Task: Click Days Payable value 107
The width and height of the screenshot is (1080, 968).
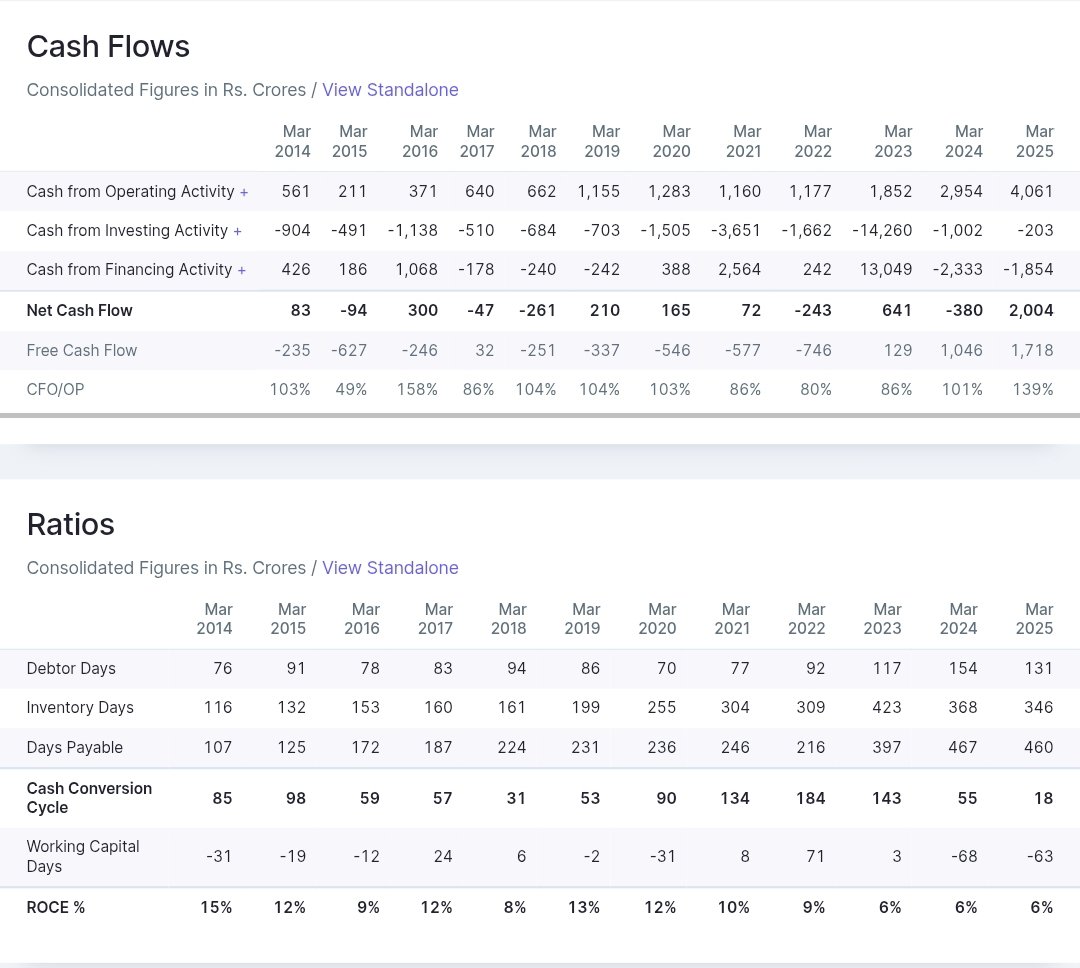Action: [x=218, y=748]
